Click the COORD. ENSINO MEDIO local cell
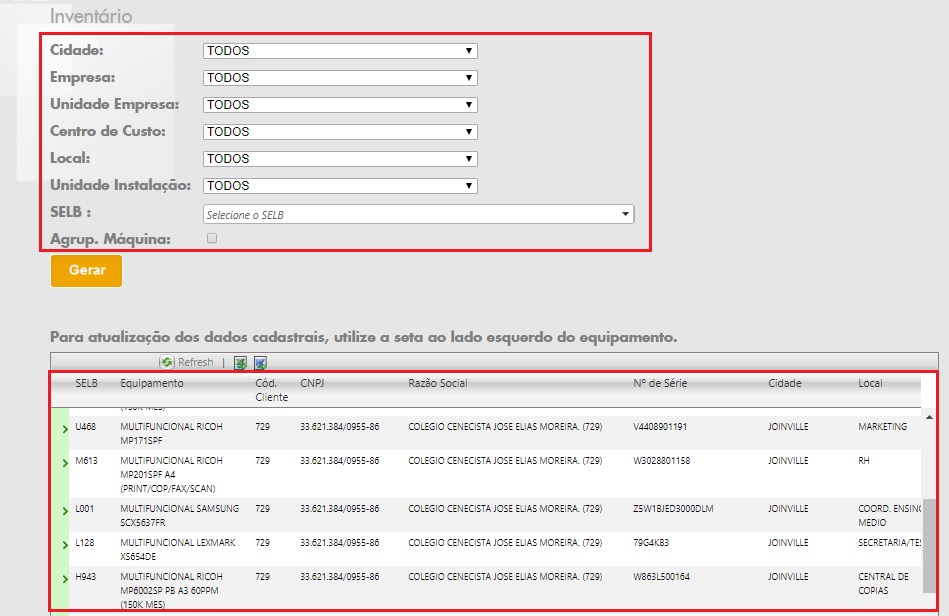Image resolution: width=949 pixels, height=616 pixels. pos(889,516)
